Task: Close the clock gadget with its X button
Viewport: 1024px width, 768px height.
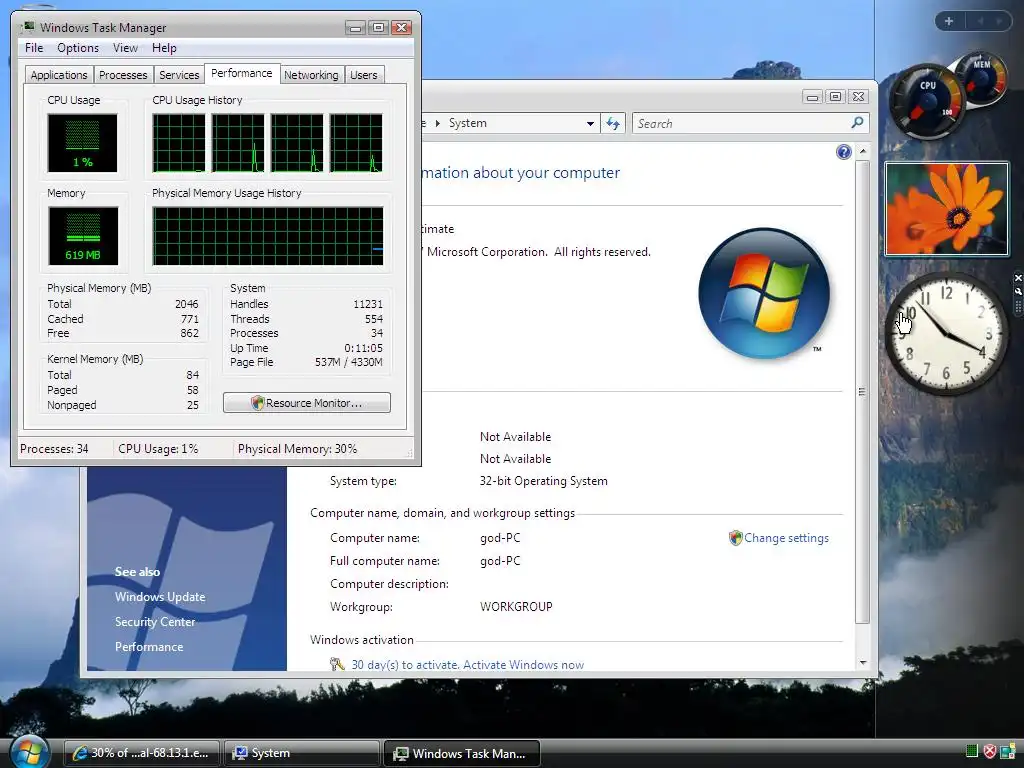Action: pyautogui.click(x=1017, y=278)
